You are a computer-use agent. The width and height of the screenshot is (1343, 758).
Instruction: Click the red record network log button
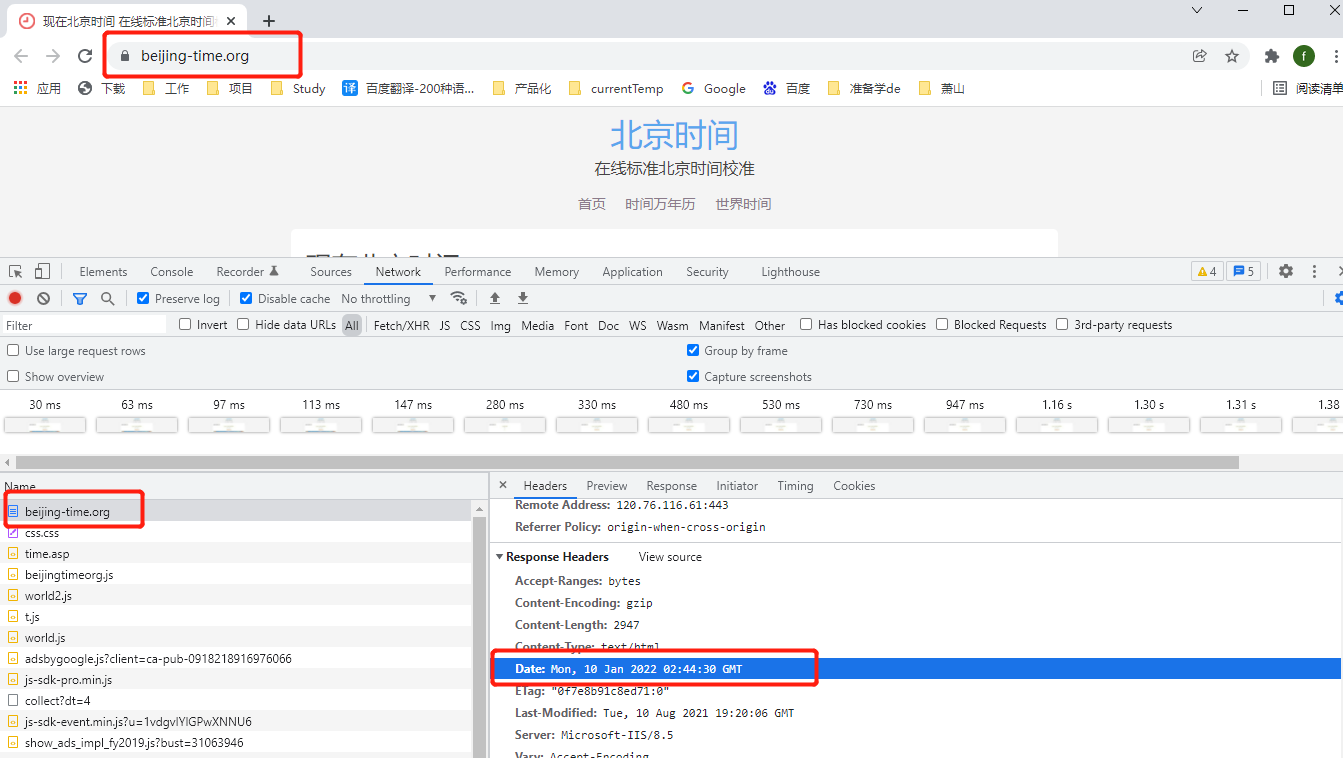click(15, 298)
